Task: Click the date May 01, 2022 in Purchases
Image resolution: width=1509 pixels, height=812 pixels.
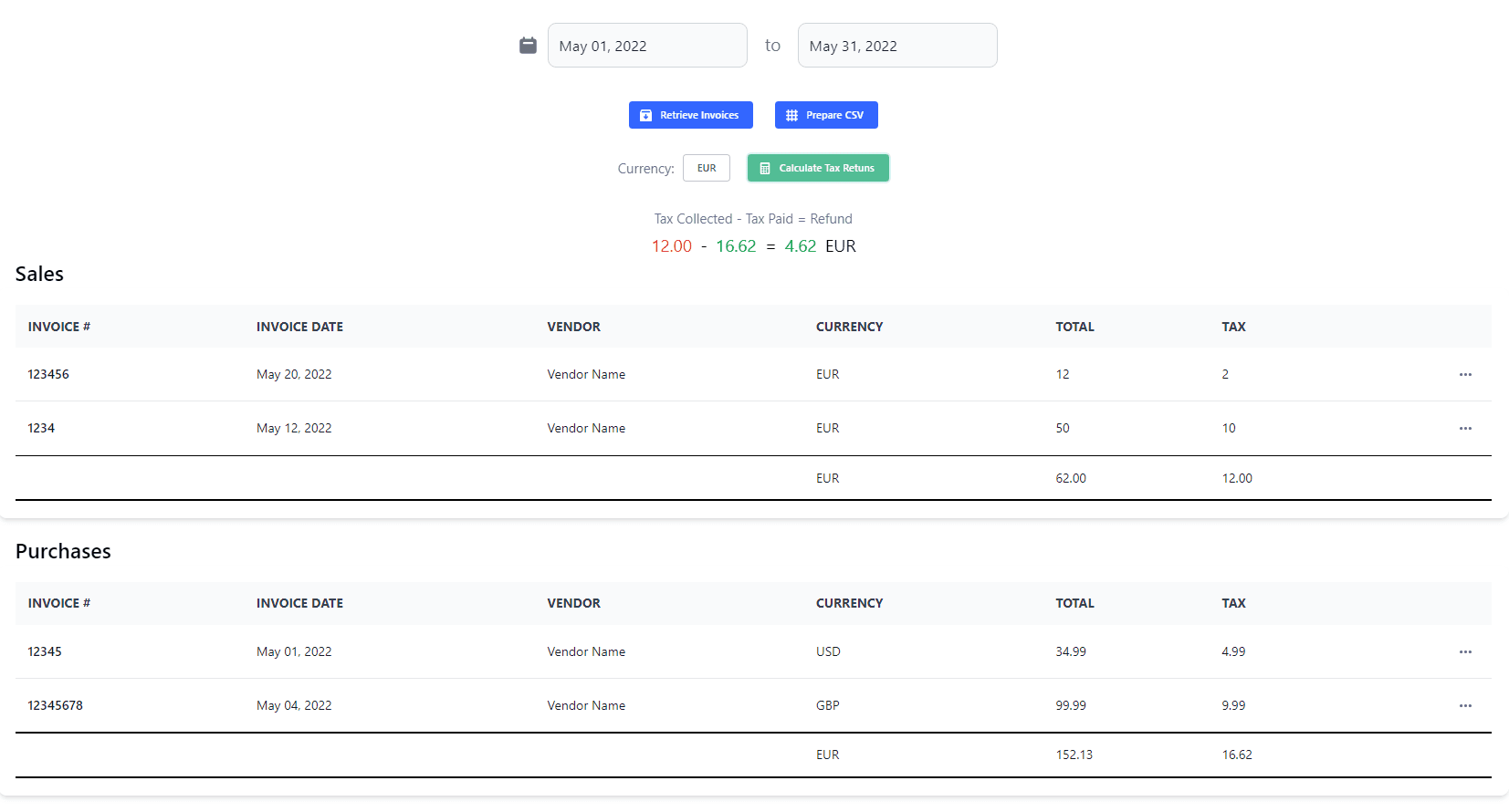Action: [x=294, y=651]
